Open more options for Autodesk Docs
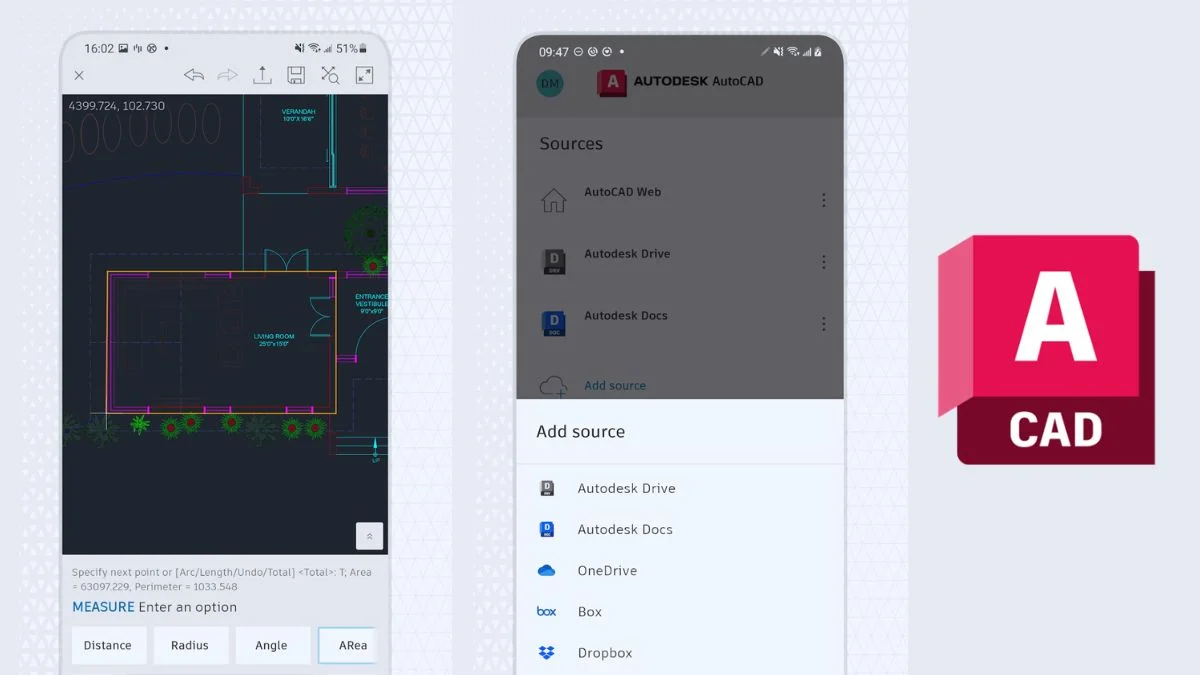 (x=824, y=324)
